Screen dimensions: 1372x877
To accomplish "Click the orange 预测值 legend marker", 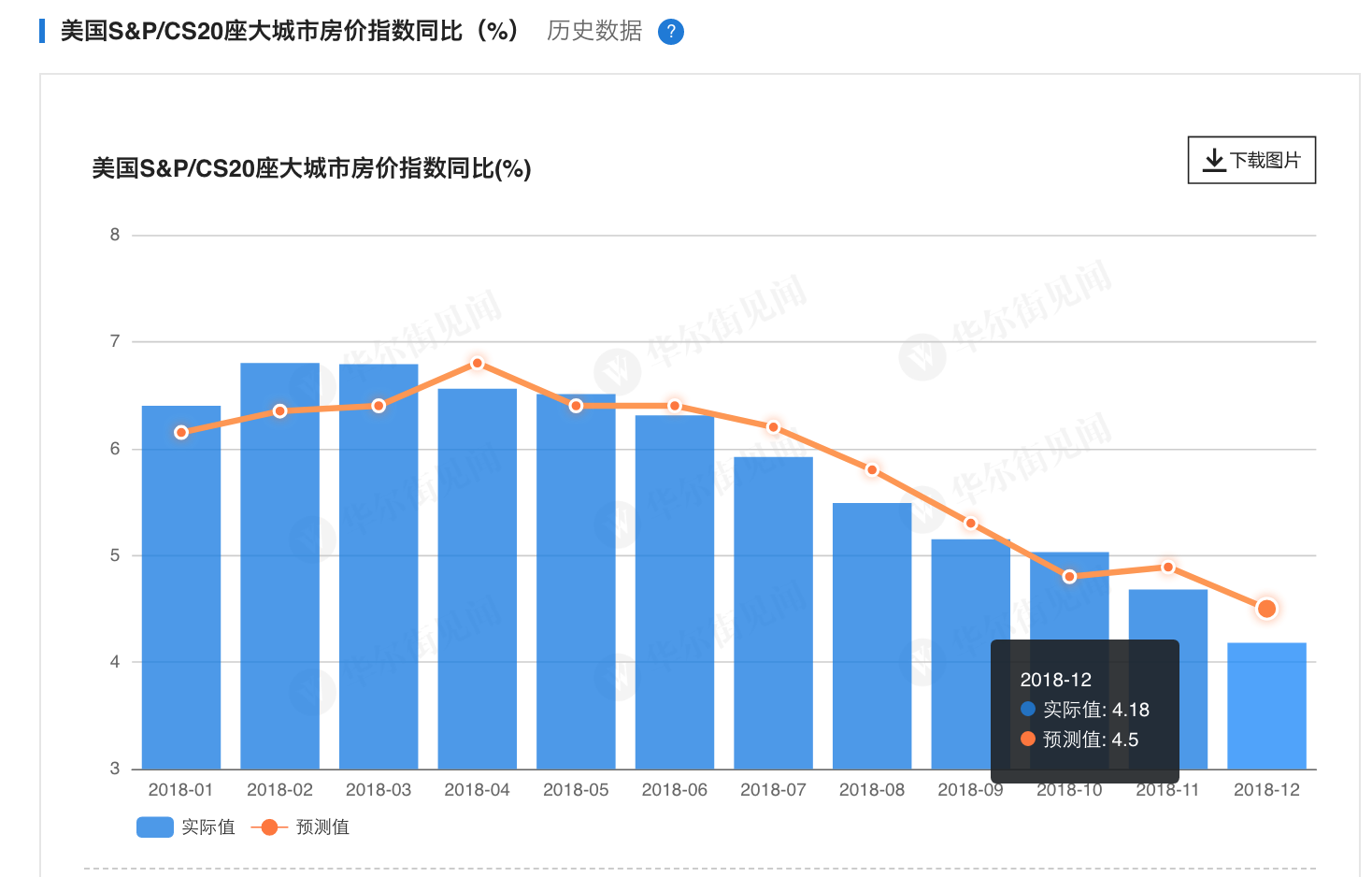I will tap(269, 827).
